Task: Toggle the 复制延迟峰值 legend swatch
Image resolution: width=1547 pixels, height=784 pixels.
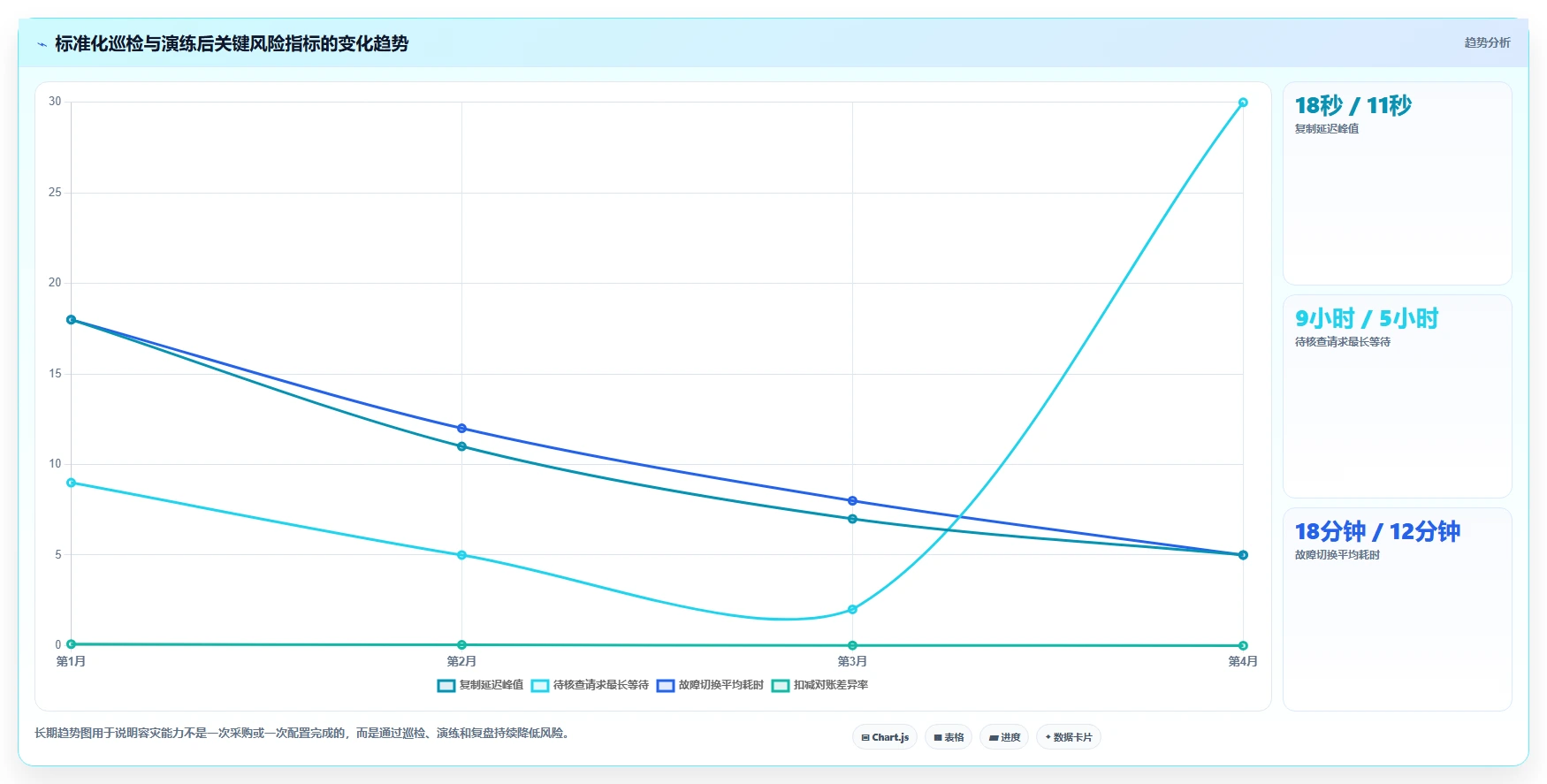Action: pyautogui.click(x=446, y=686)
